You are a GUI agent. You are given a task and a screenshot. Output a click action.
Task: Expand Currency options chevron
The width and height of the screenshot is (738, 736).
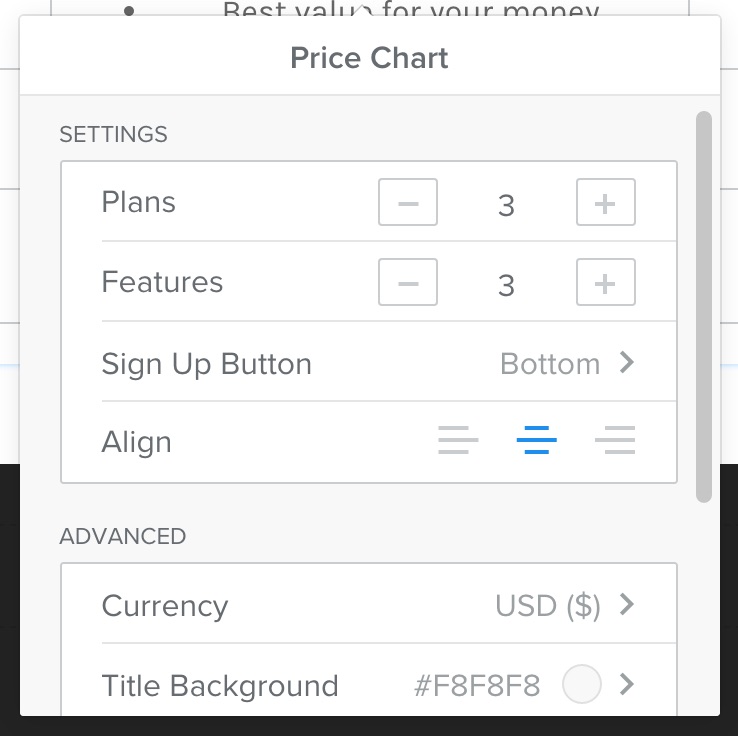[627, 604]
